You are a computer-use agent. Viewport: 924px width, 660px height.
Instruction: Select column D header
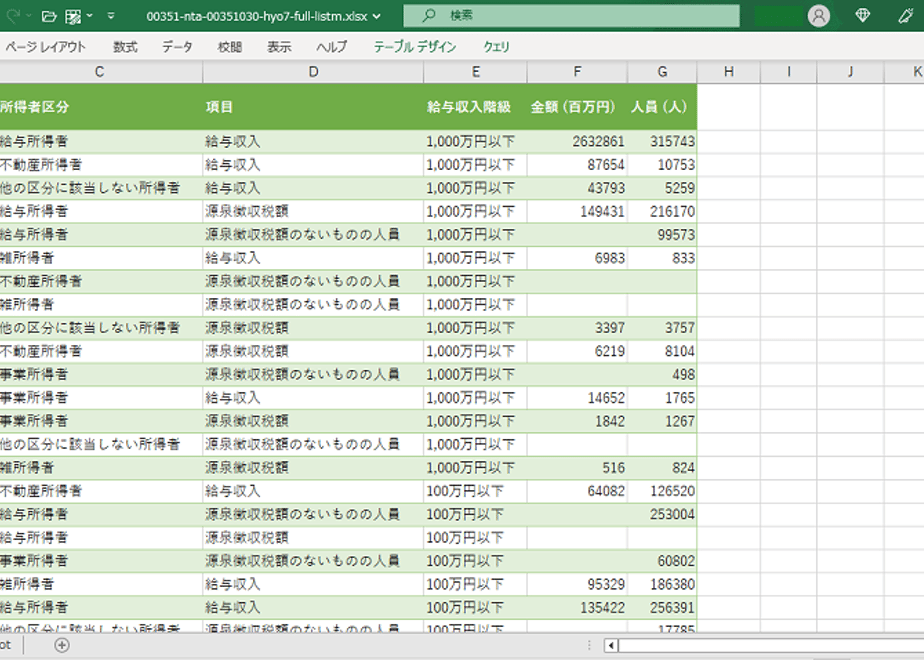click(314, 72)
